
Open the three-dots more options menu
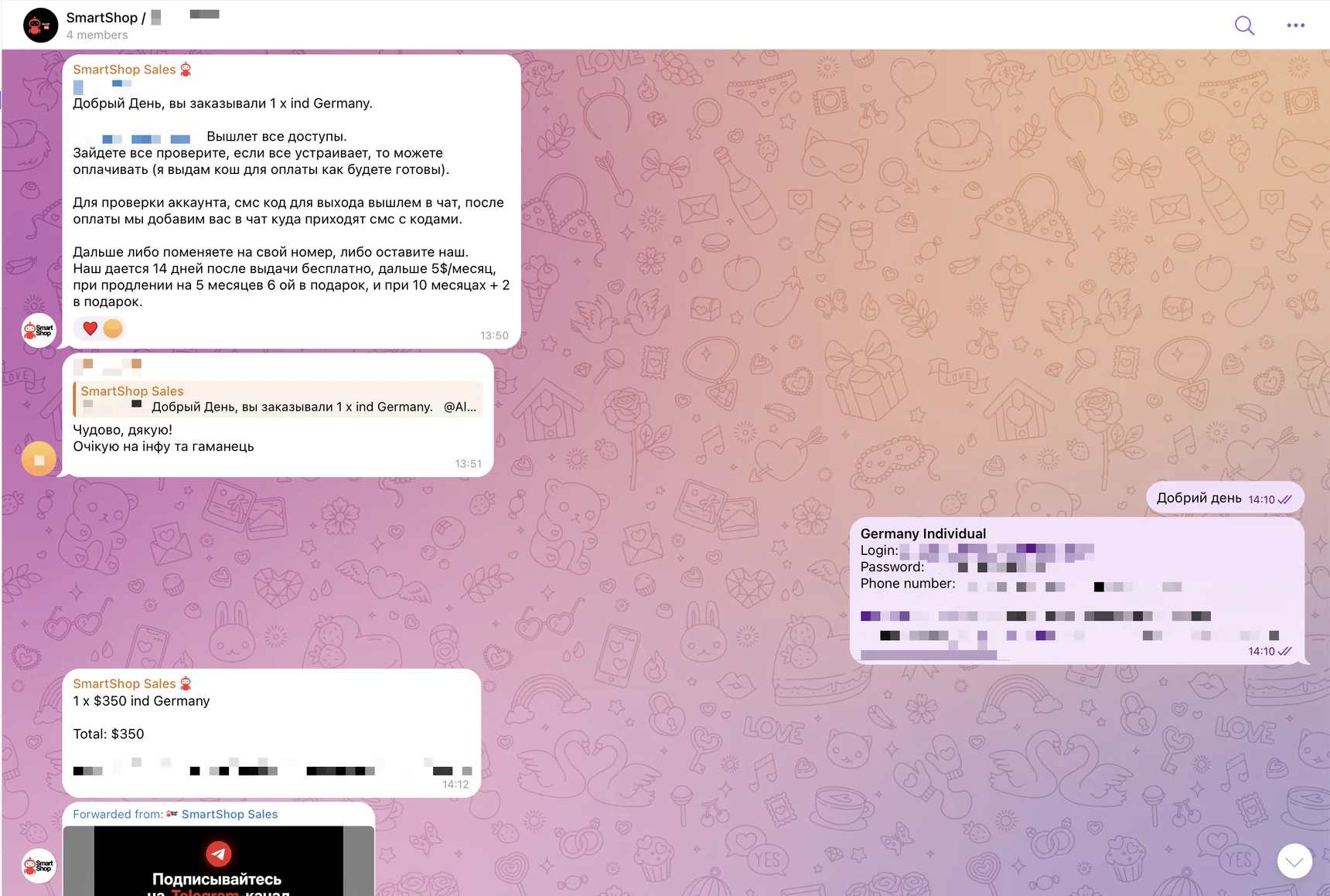tap(1296, 26)
